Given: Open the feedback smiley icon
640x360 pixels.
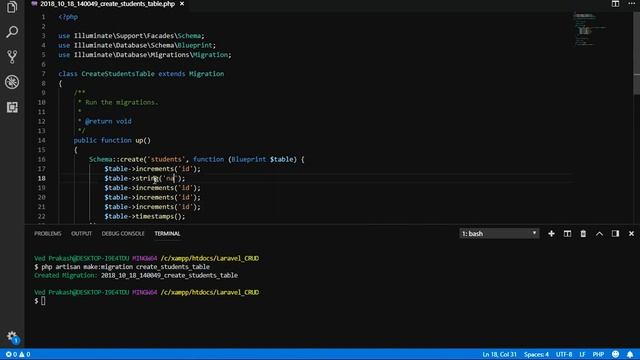Looking at the screenshot, I should point(616,354).
